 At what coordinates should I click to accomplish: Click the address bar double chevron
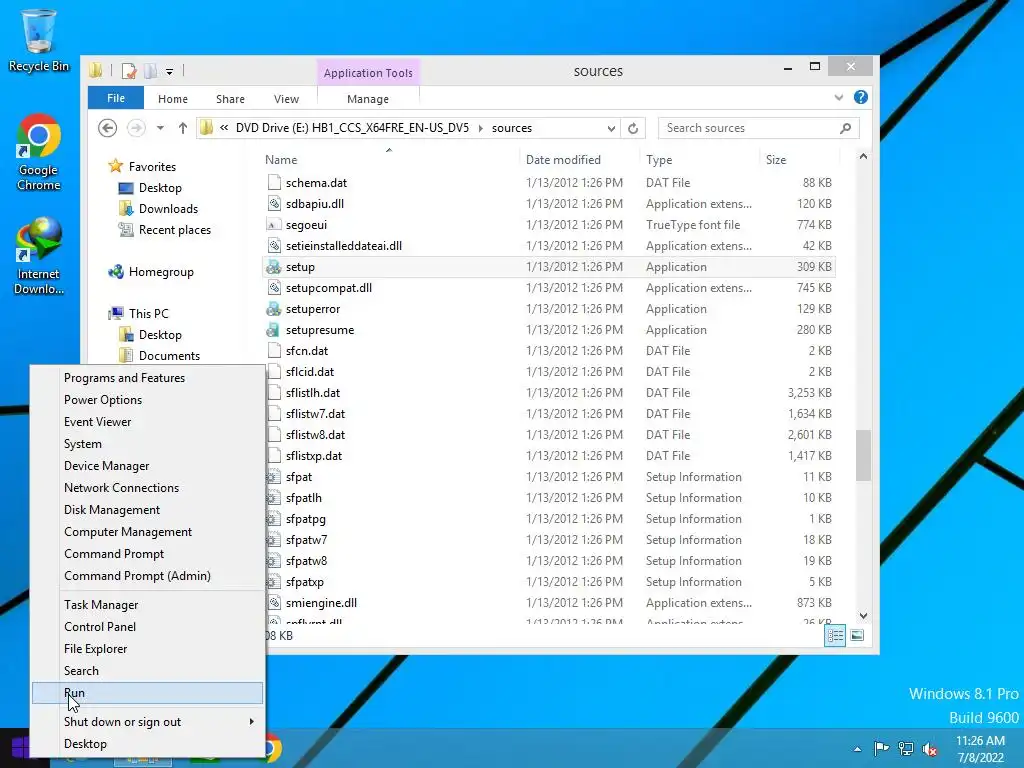224,128
